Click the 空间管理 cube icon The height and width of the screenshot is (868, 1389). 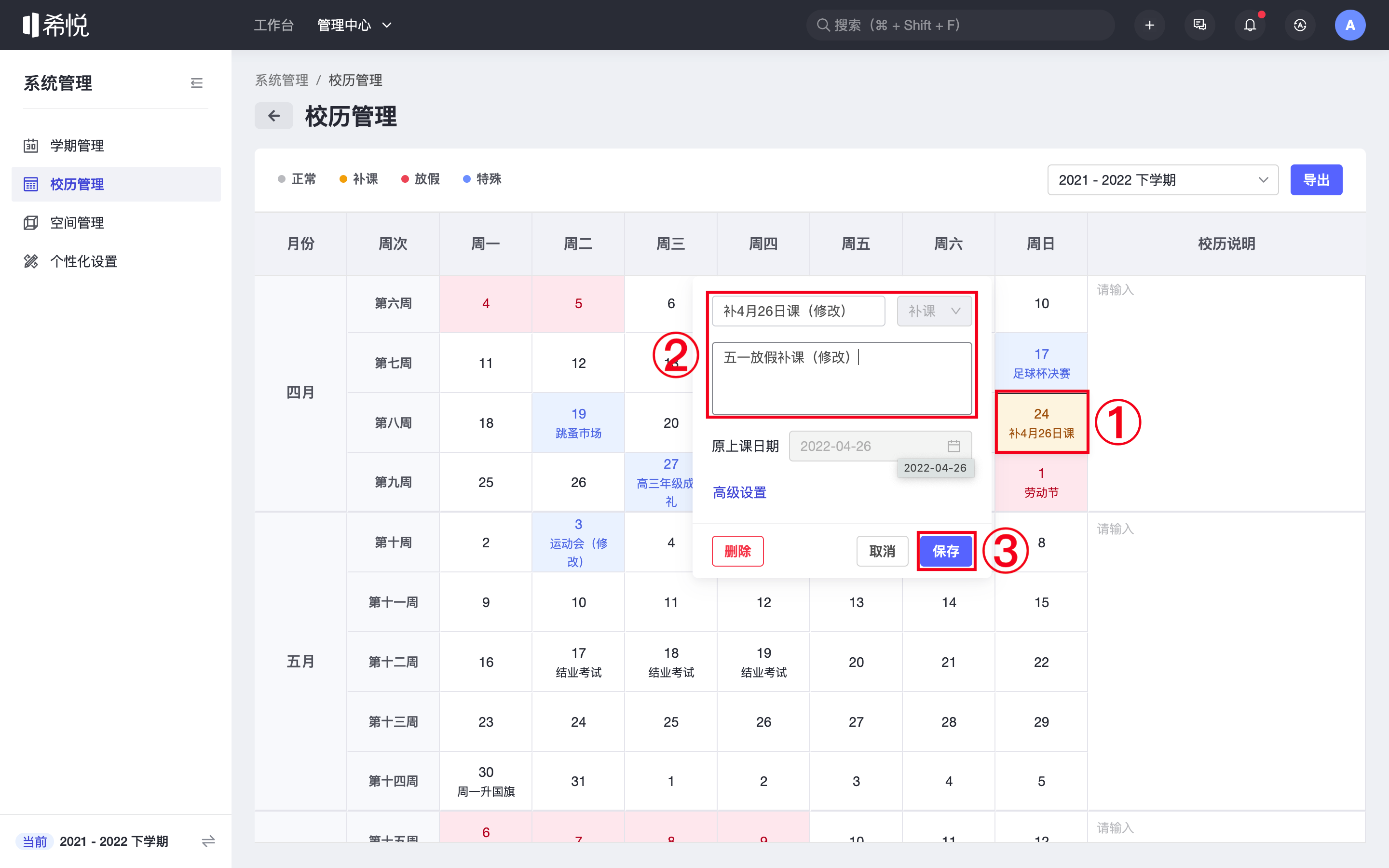(x=31, y=223)
